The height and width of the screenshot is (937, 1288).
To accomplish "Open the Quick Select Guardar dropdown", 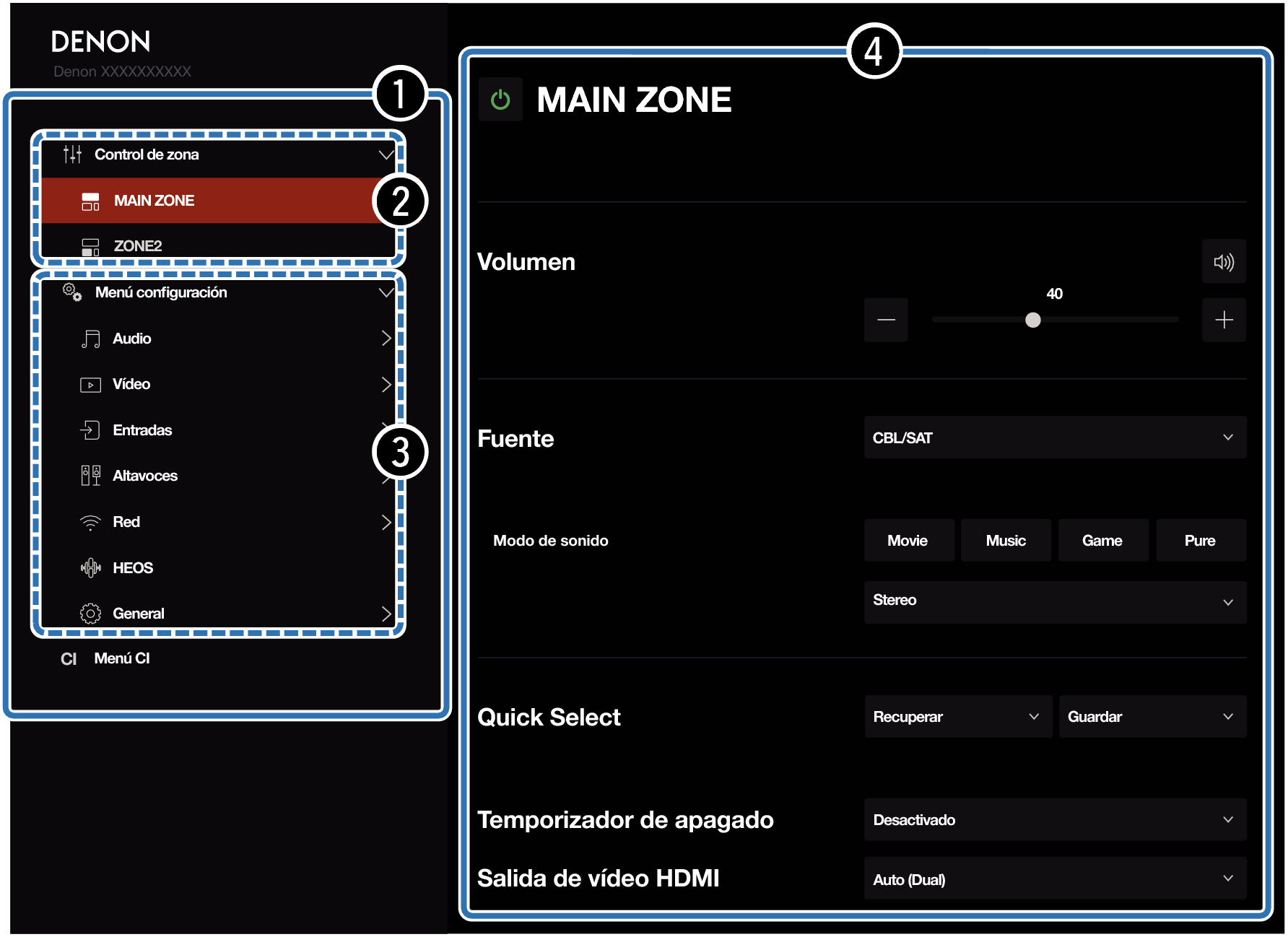I will coord(1152,717).
